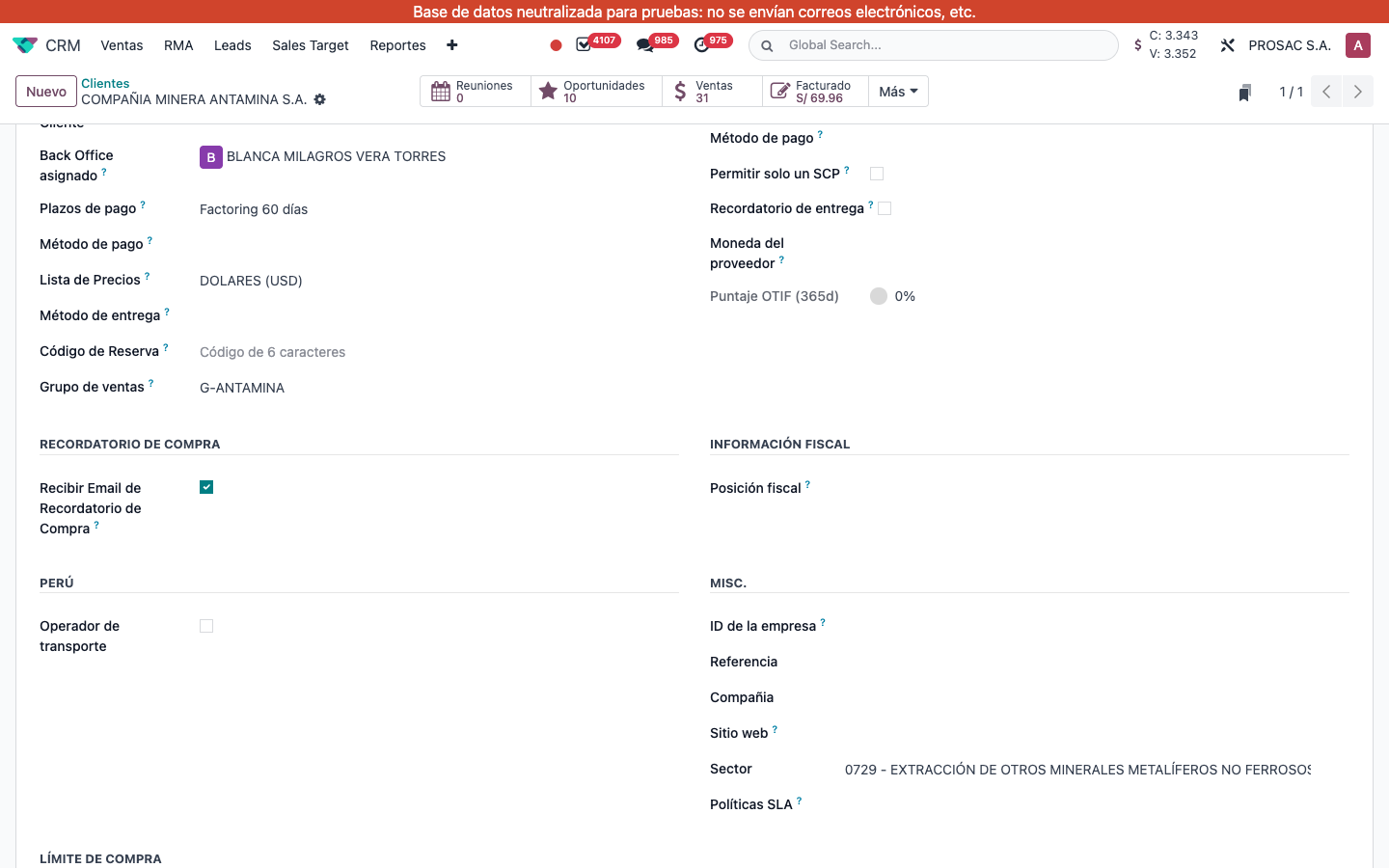Uncheck Recibir Email de Recordatorio de Compra
The width and height of the screenshot is (1389, 868).
(206, 487)
